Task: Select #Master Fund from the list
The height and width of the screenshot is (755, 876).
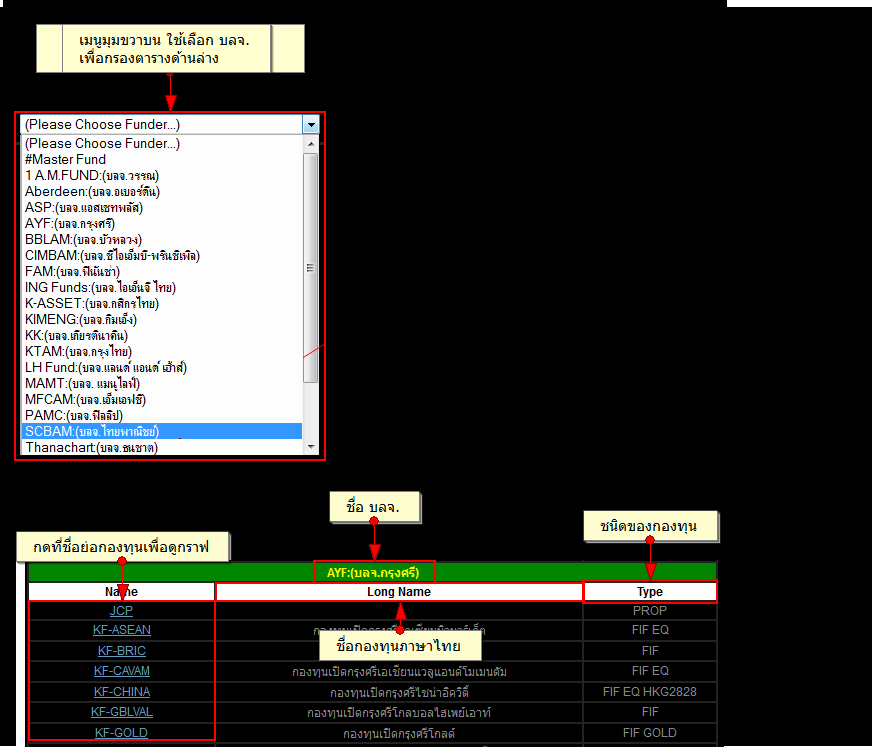Action: point(65,160)
